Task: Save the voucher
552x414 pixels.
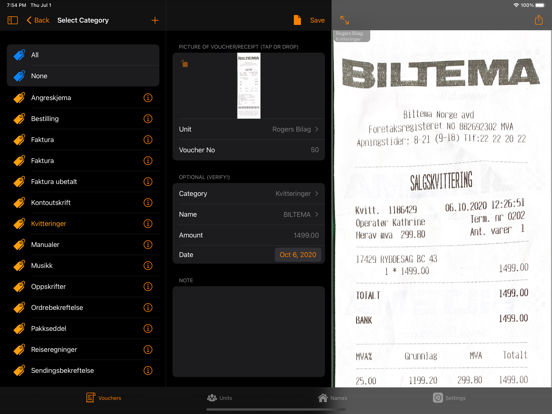Action: coord(317,20)
